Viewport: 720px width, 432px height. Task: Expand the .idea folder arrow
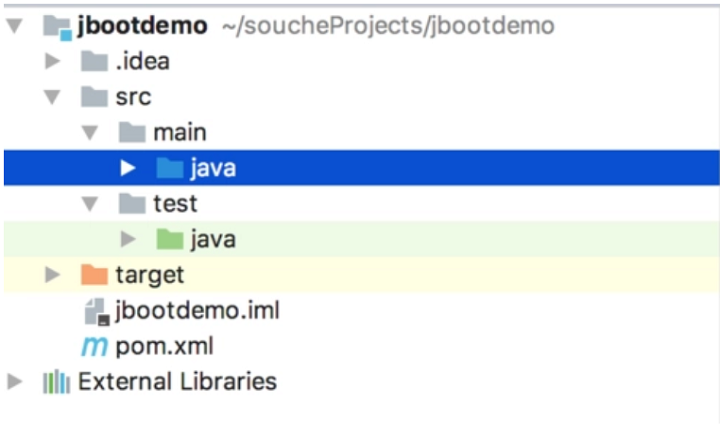pyautogui.click(x=52, y=61)
